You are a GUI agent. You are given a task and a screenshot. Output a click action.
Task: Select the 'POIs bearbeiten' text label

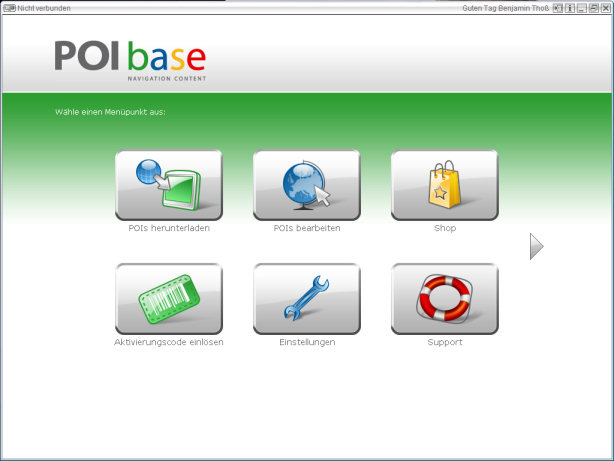point(306,228)
